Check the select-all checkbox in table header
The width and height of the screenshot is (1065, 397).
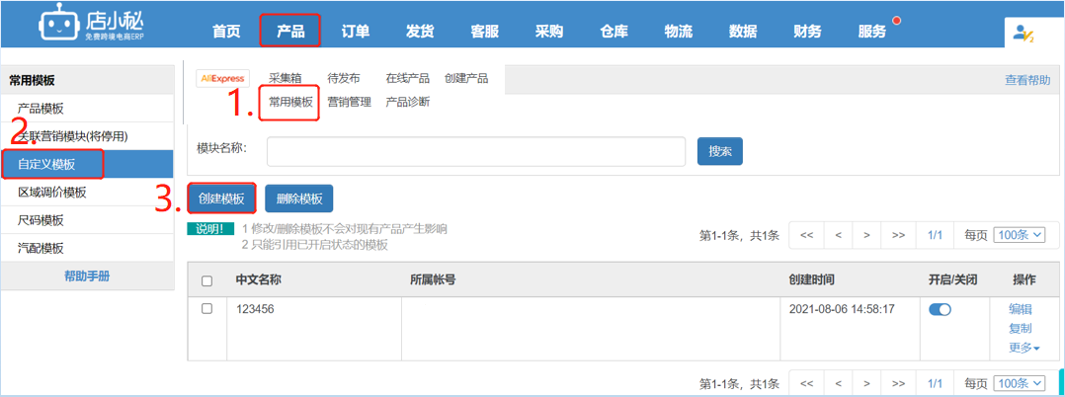pyautogui.click(x=207, y=281)
